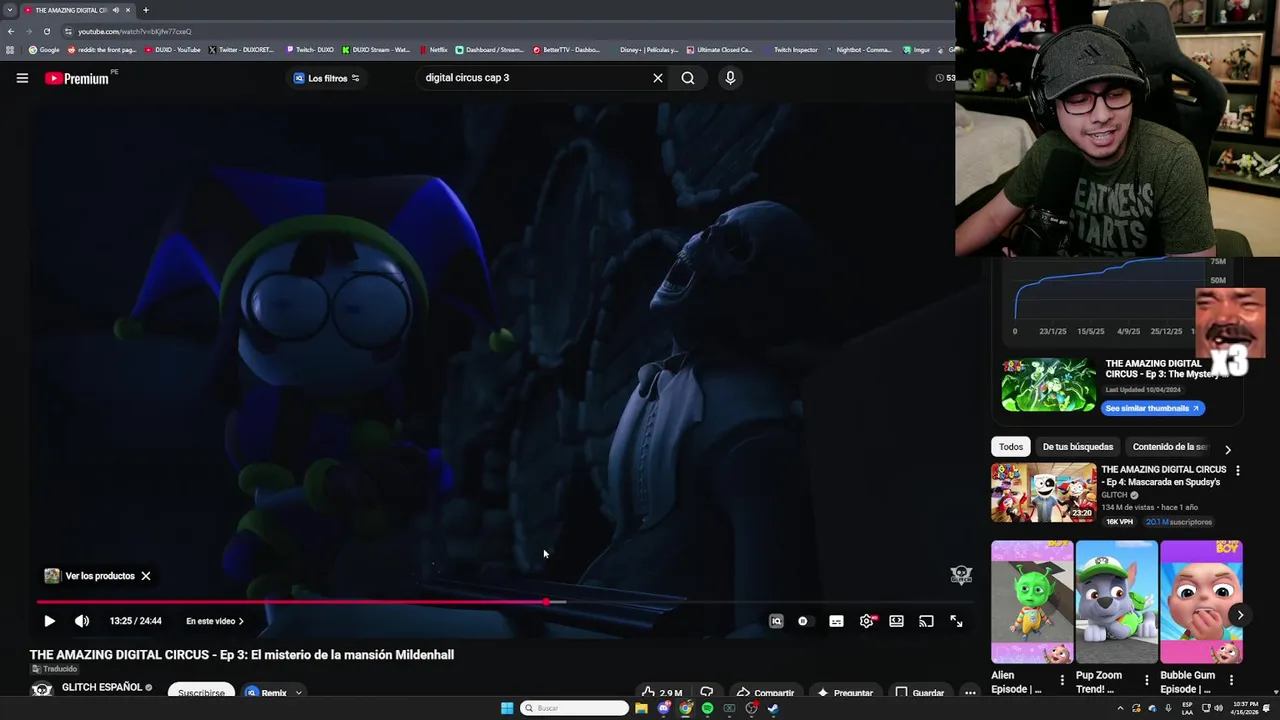
Task: Toggle subtitles closed captions
Action: (x=836, y=621)
